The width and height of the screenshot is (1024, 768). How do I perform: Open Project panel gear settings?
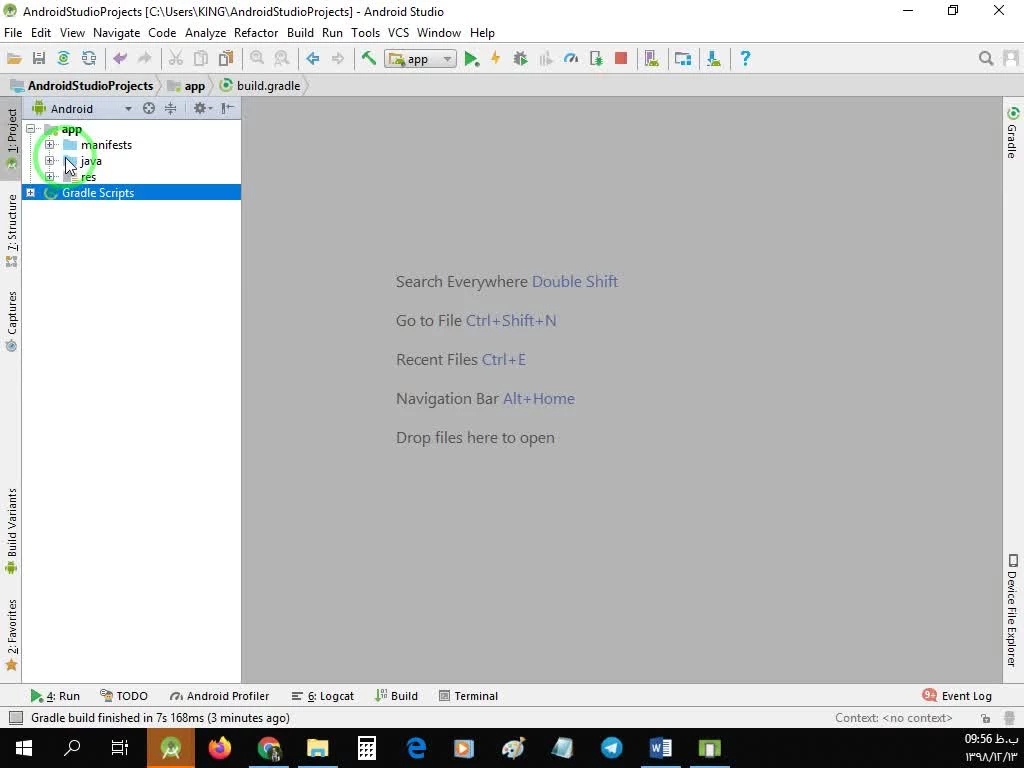(202, 108)
